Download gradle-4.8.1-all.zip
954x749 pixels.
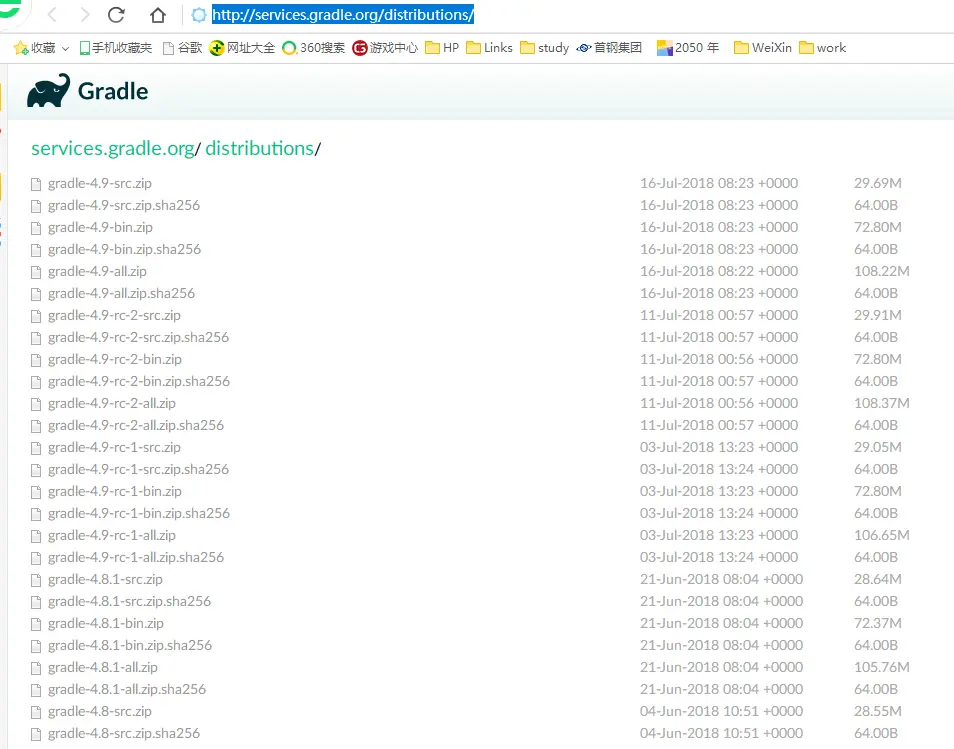(103, 667)
